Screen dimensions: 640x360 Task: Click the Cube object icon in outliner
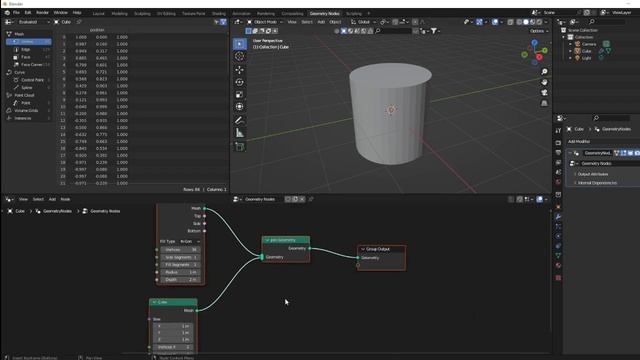tap(578, 51)
